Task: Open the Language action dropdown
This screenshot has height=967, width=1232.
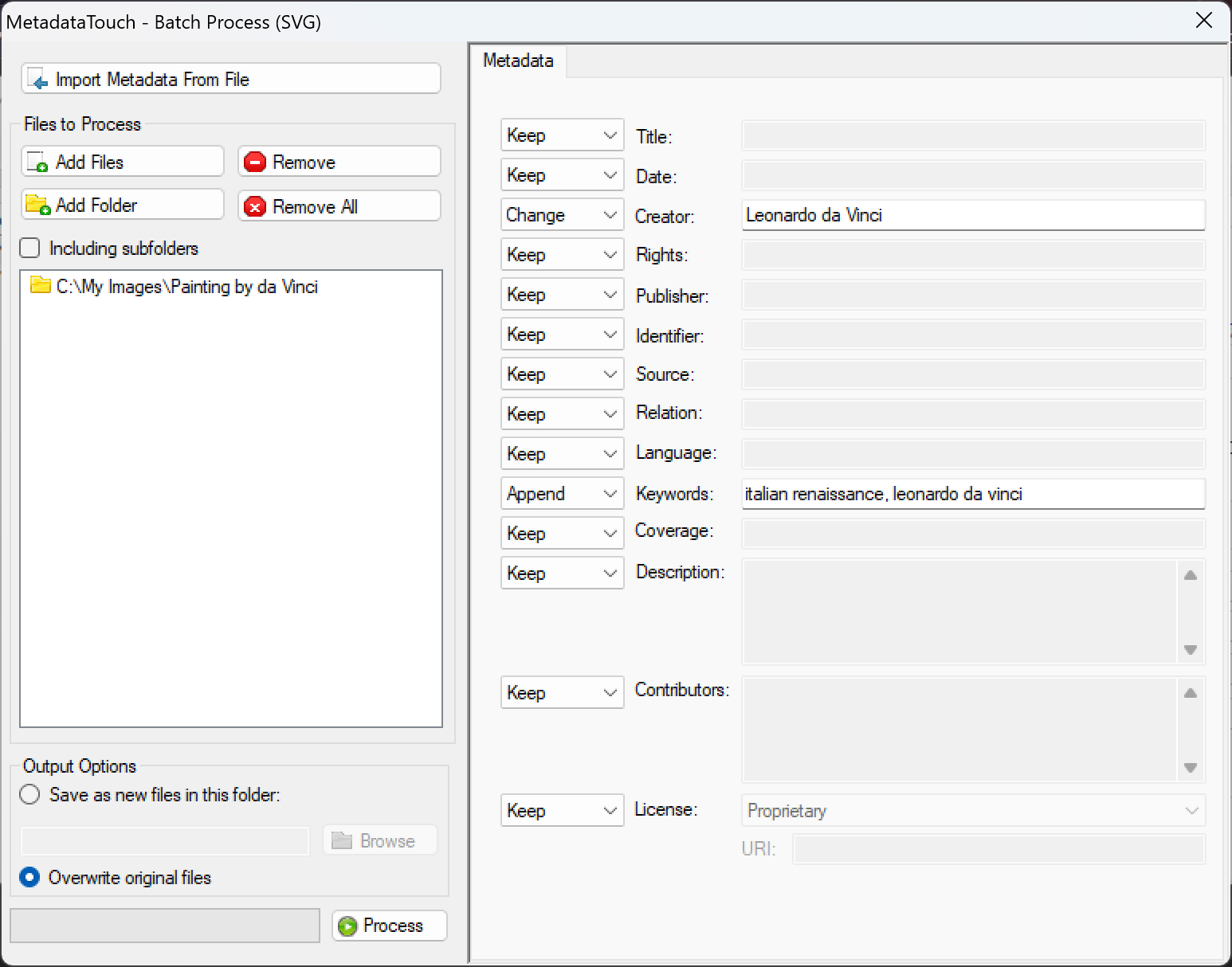Action: (562, 454)
